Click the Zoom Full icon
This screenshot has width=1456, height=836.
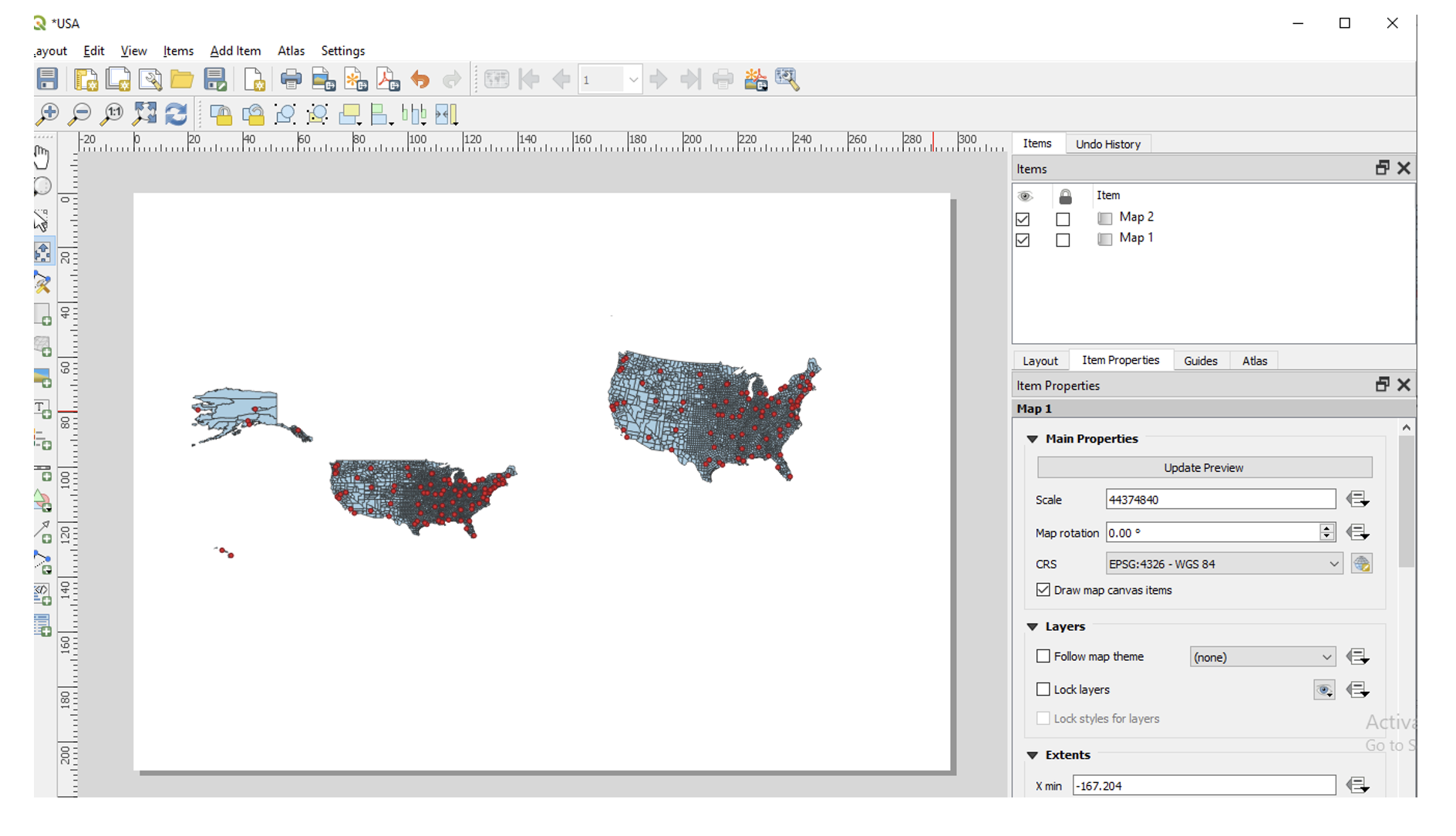point(144,114)
